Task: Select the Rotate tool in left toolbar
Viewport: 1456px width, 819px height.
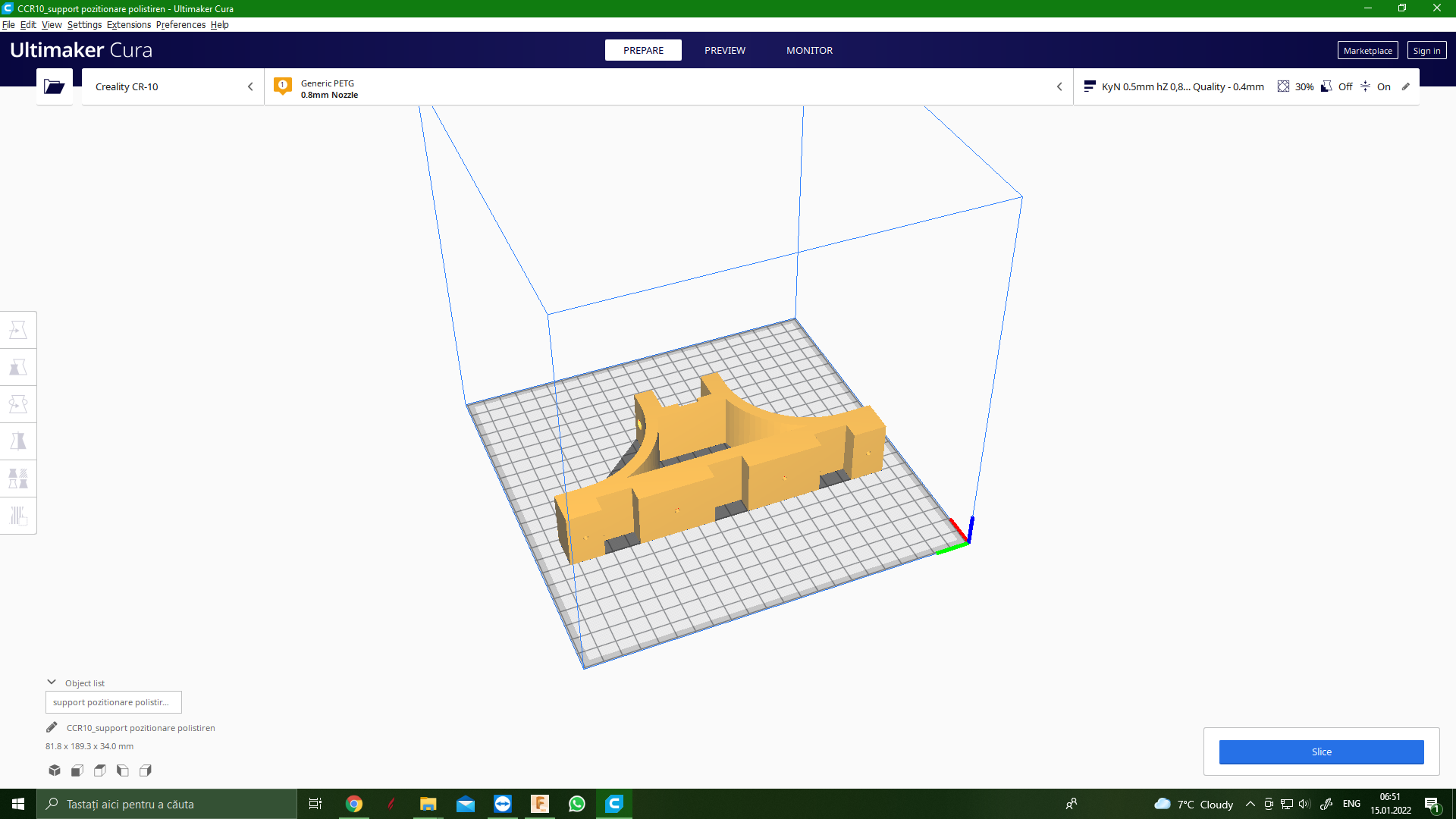Action: (18, 404)
